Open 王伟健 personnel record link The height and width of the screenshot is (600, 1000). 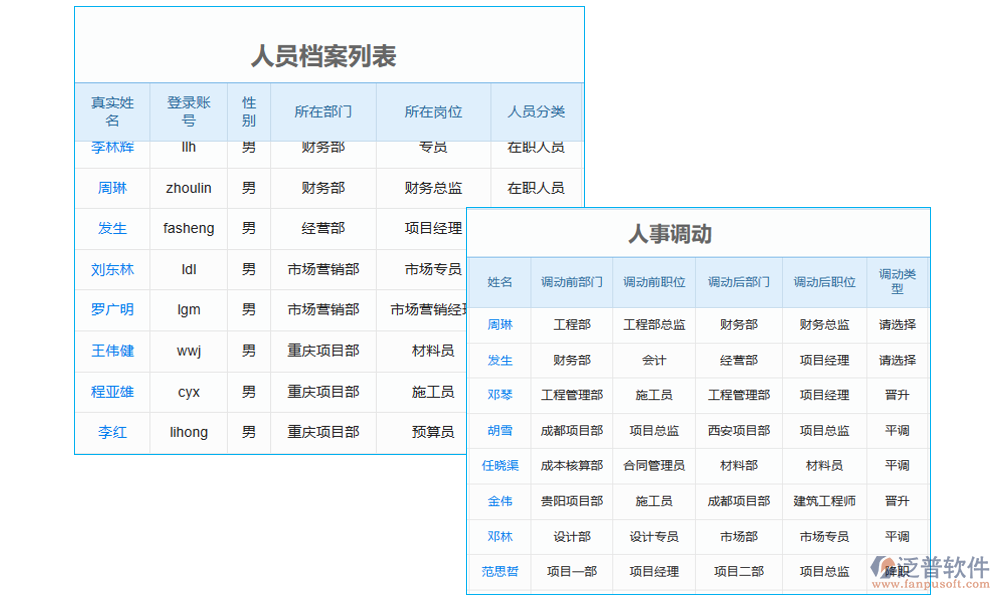tap(112, 351)
